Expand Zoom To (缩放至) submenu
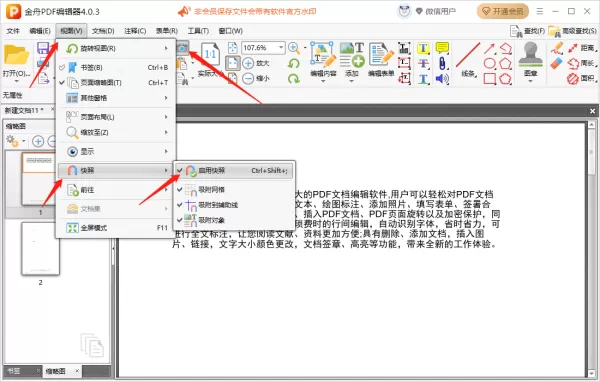 tap(115, 132)
